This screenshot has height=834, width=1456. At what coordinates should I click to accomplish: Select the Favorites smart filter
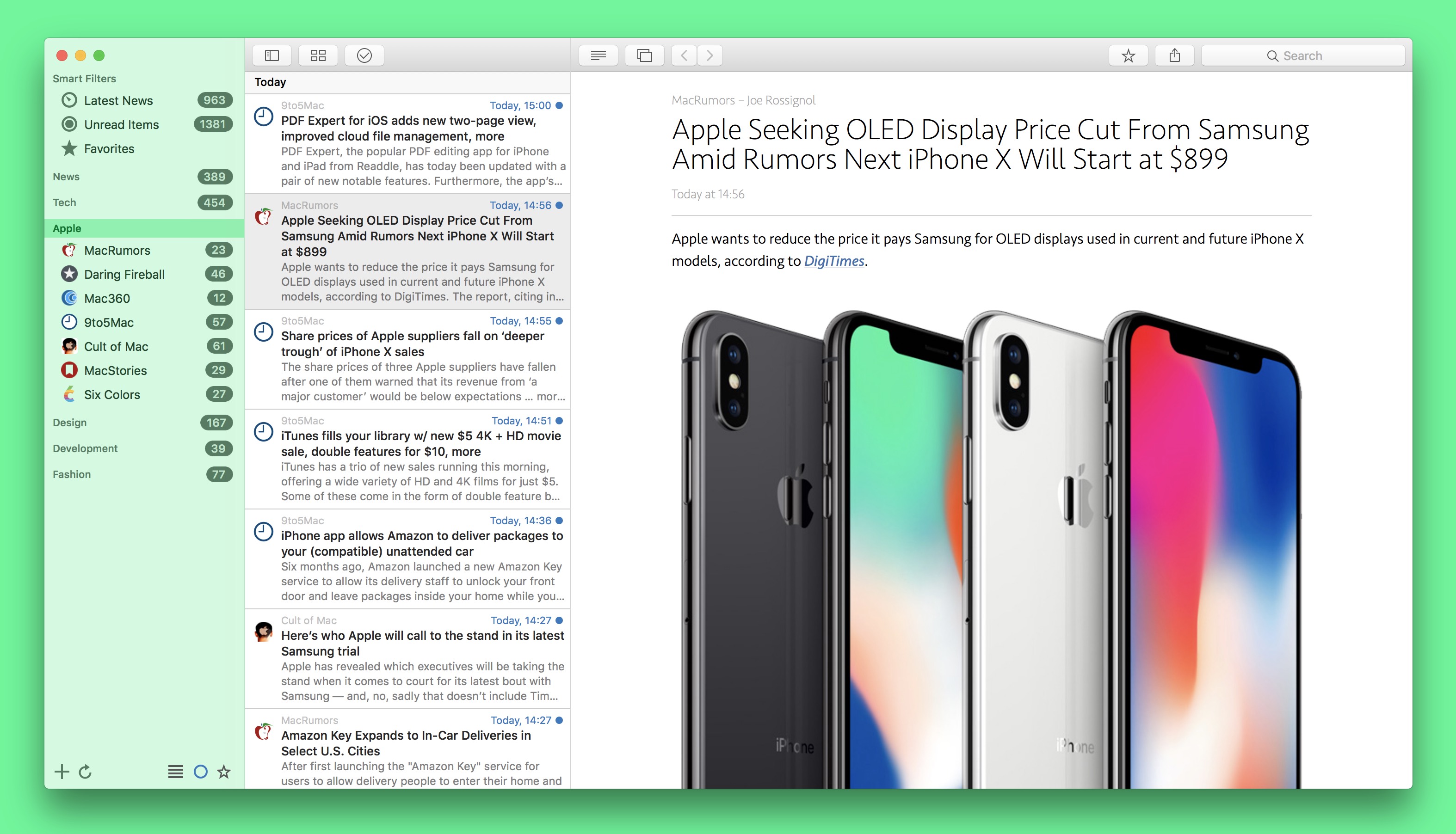pyautogui.click(x=108, y=148)
